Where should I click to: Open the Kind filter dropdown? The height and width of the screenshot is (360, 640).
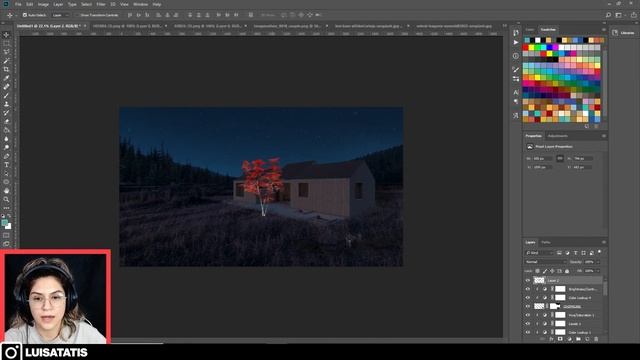[x=539, y=253]
